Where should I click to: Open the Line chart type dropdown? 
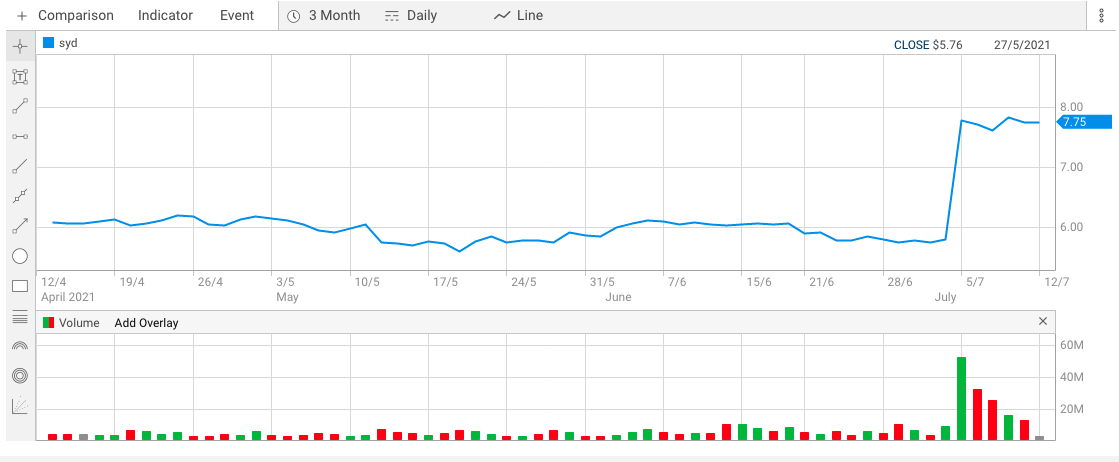[530, 16]
